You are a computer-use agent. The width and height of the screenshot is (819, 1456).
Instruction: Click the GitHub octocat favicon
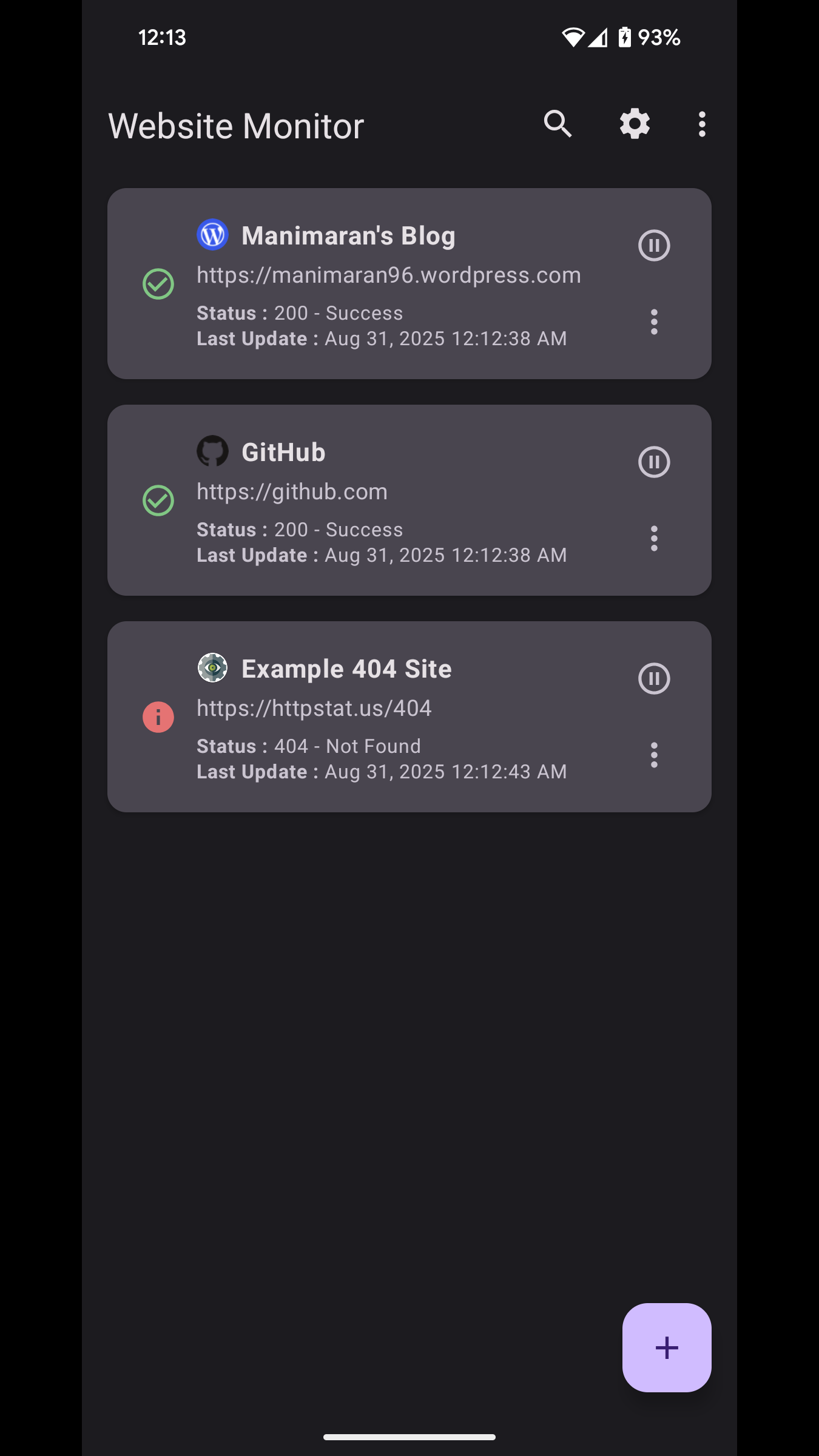point(212,451)
